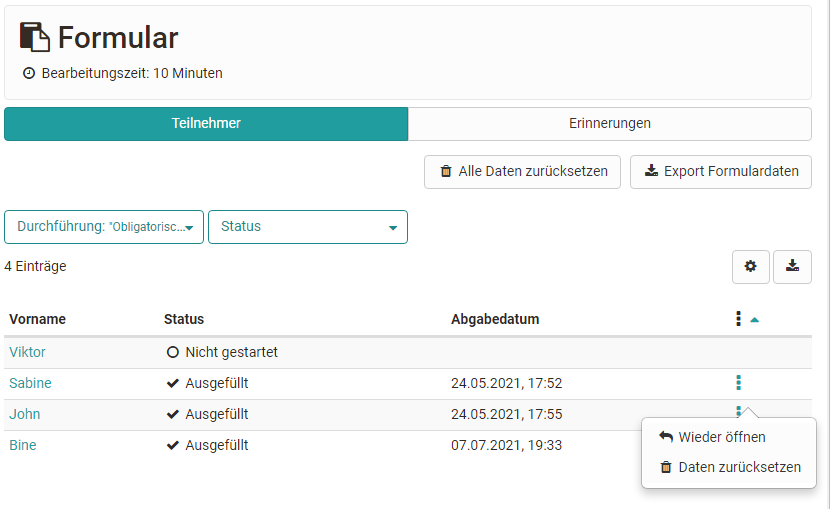
Task: Click the clock icon beside Bearbeitungszeit
Action: [x=29, y=73]
